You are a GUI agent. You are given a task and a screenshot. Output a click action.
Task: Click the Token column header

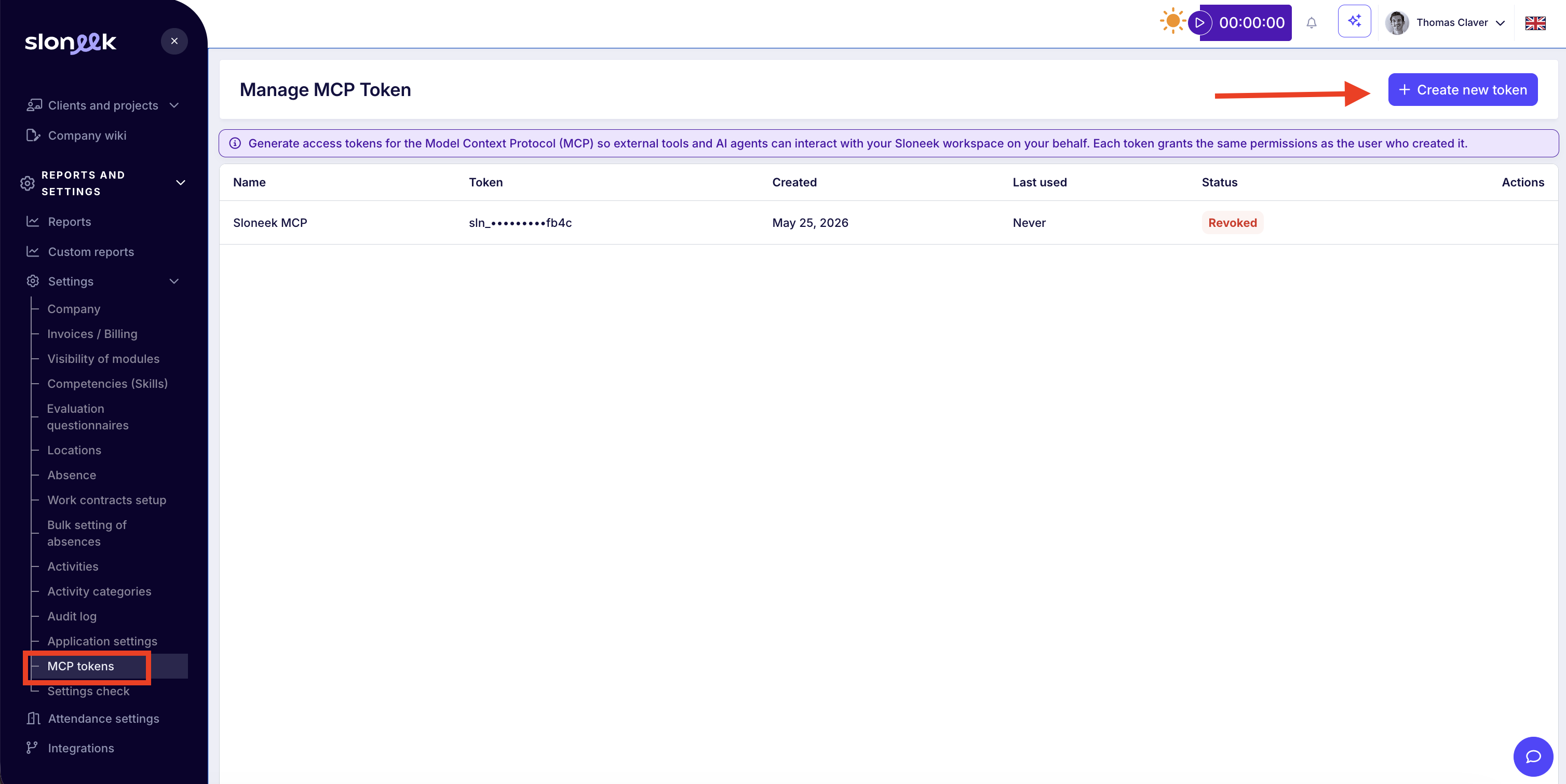pyautogui.click(x=485, y=182)
